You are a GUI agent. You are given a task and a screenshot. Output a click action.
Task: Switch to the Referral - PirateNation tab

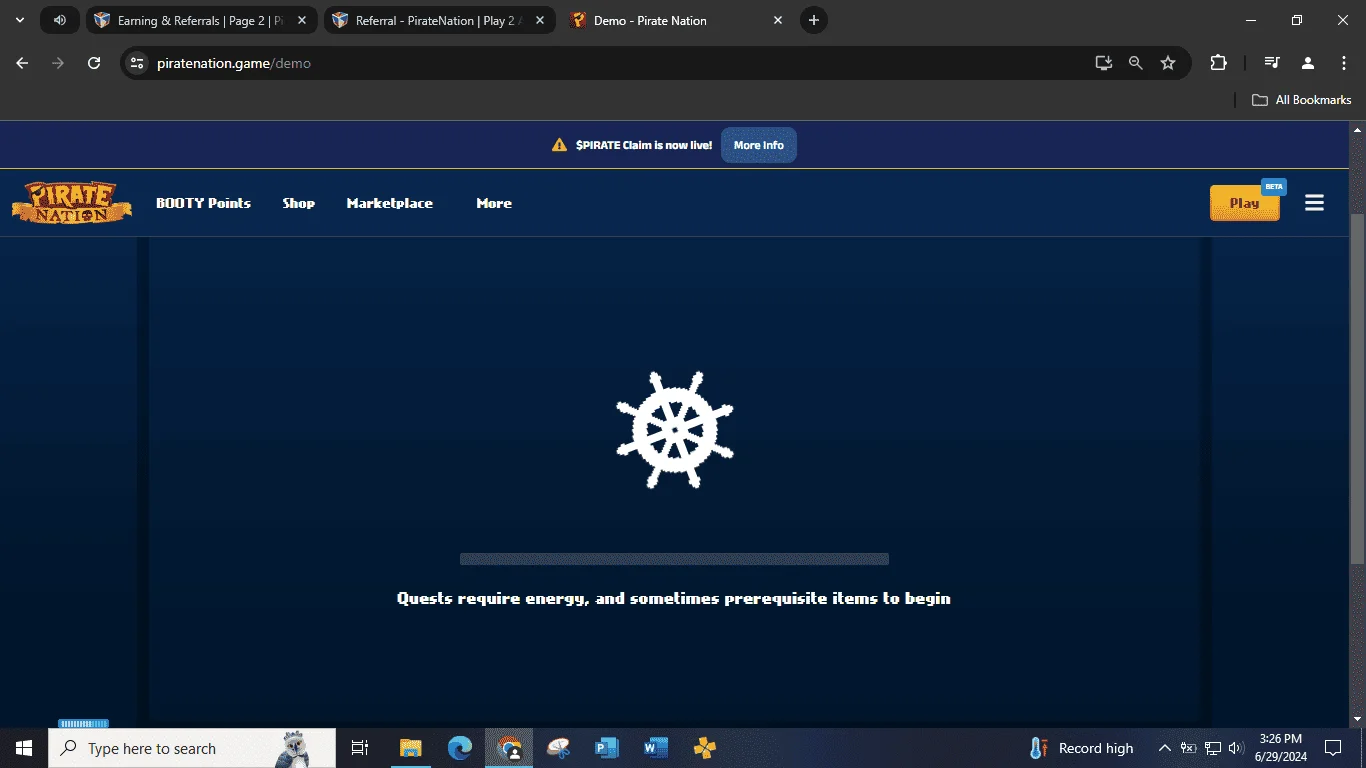(441, 20)
